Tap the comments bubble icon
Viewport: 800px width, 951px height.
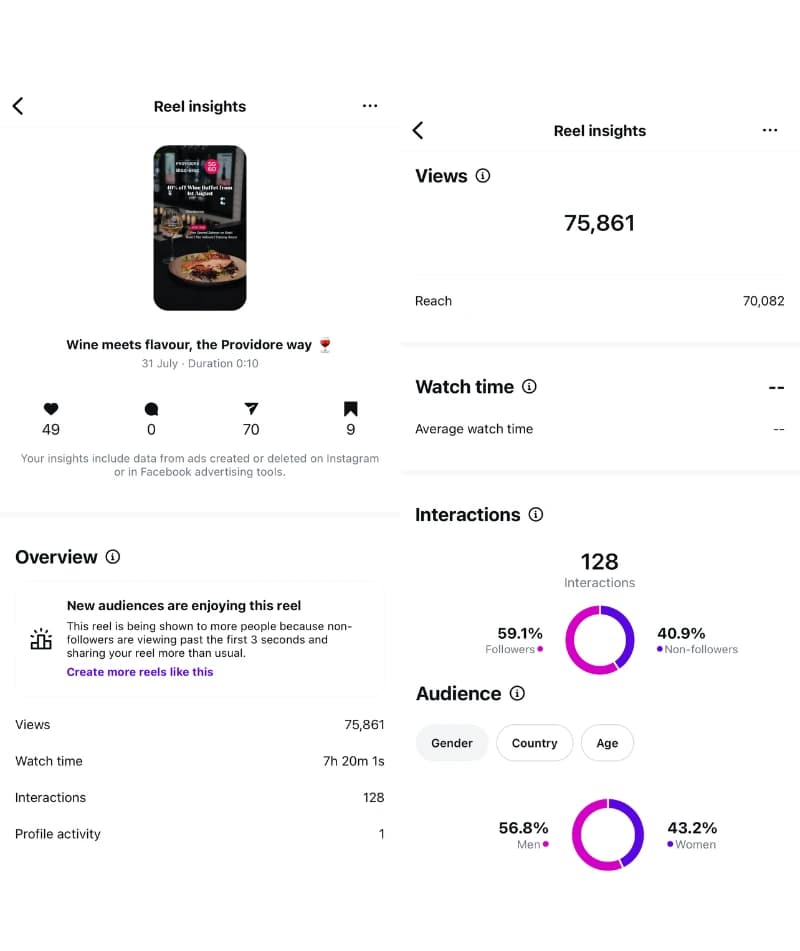click(151, 408)
